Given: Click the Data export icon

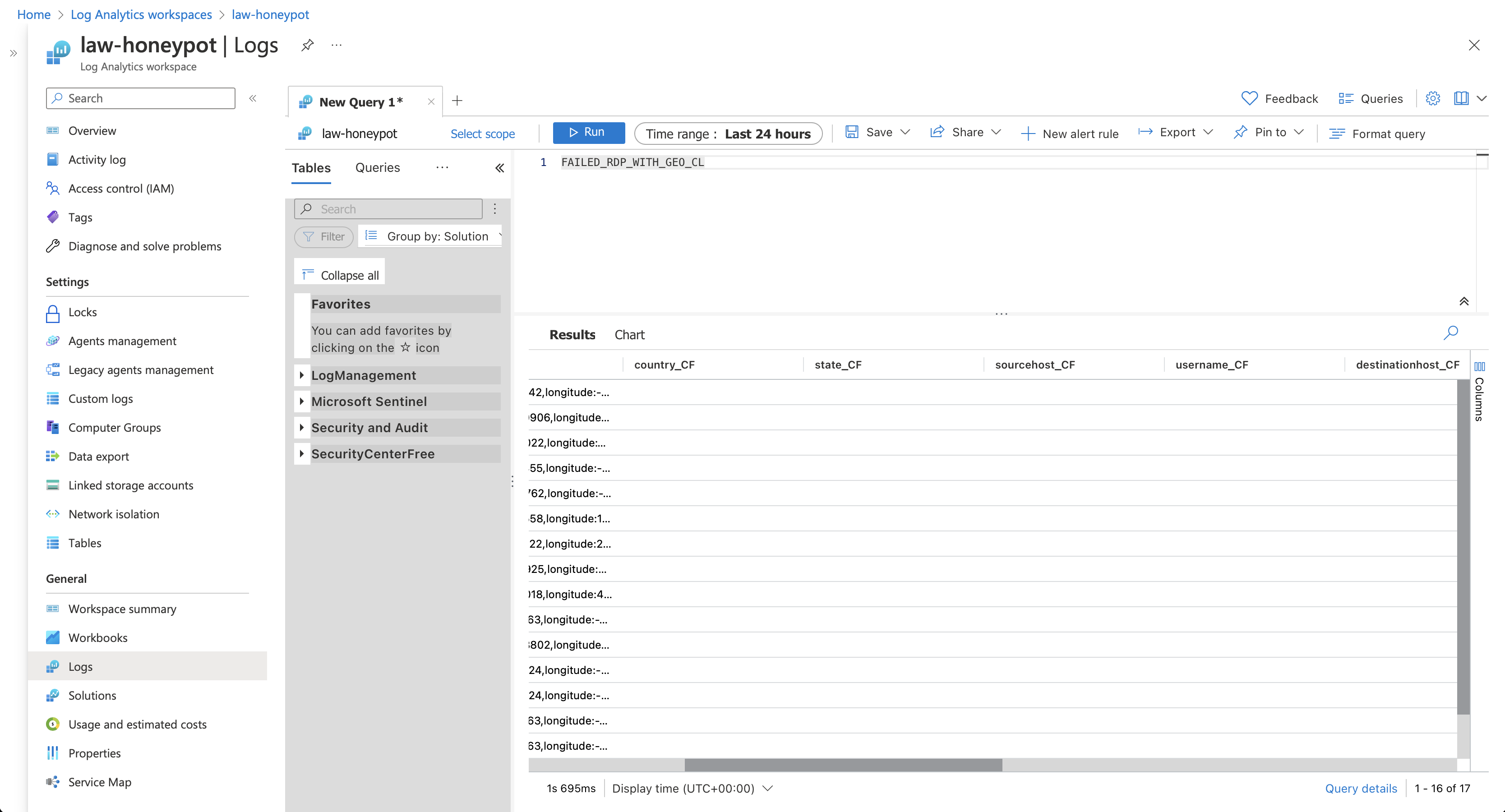Looking at the screenshot, I should pyautogui.click(x=53, y=456).
